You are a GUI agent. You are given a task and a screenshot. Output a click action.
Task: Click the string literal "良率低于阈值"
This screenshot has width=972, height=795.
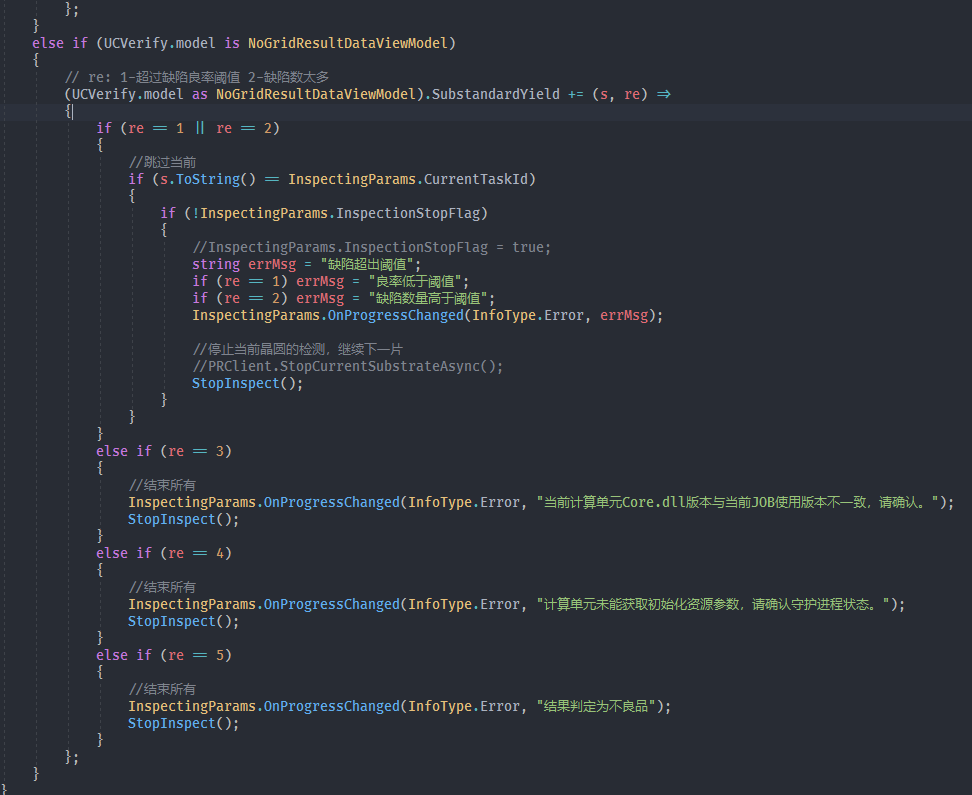415,282
